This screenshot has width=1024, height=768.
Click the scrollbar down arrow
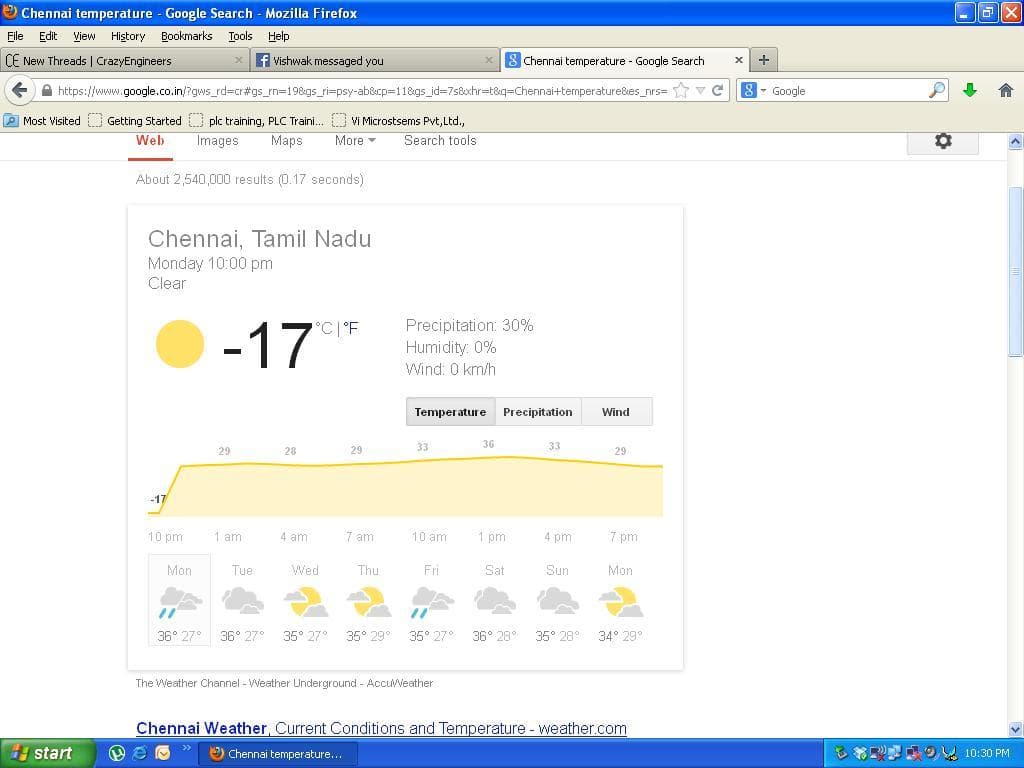coord(1015,729)
